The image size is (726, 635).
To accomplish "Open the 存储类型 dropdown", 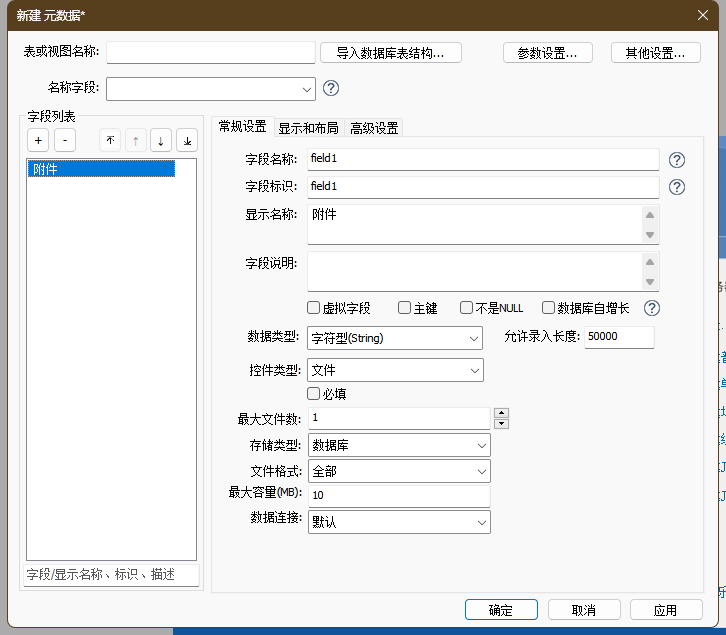I will tap(398, 445).
